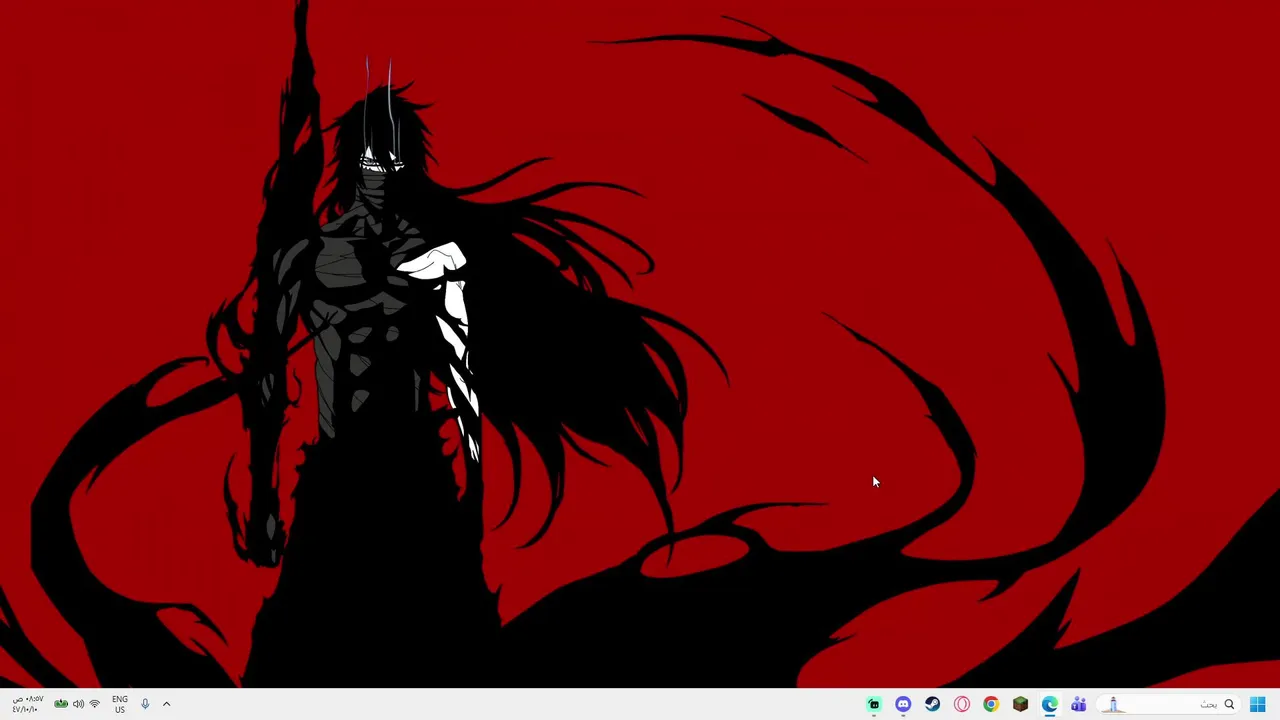Open the clock and date panel
The image size is (1280, 720).
[x=26, y=704]
